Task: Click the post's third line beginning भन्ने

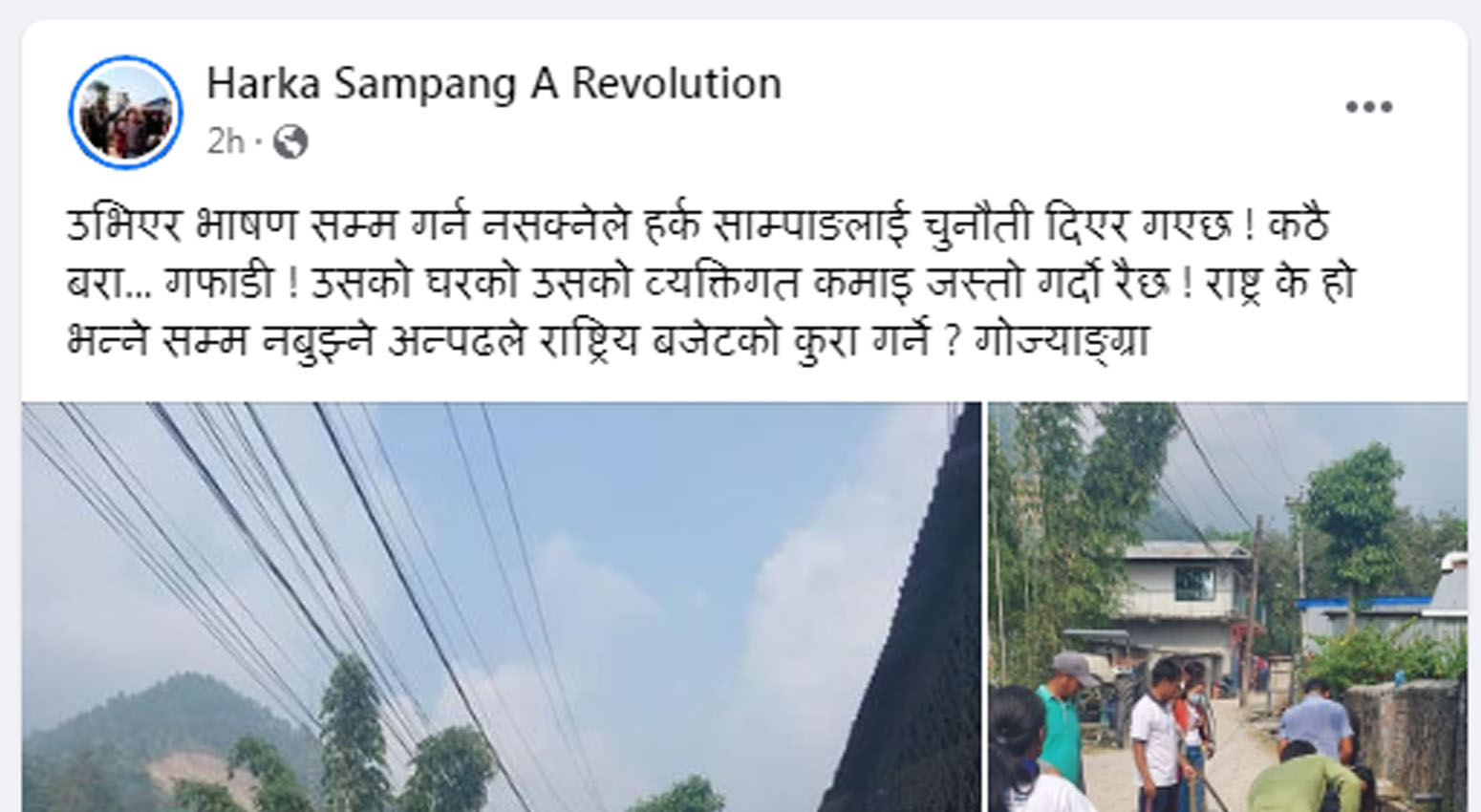Action: click(x=608, y=341)
